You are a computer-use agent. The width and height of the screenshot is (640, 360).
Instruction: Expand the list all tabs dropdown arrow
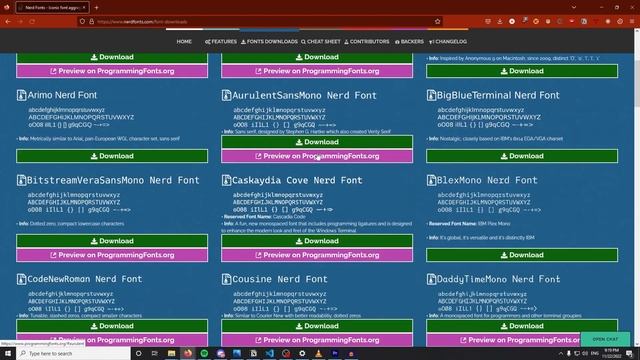coord(574,7)
